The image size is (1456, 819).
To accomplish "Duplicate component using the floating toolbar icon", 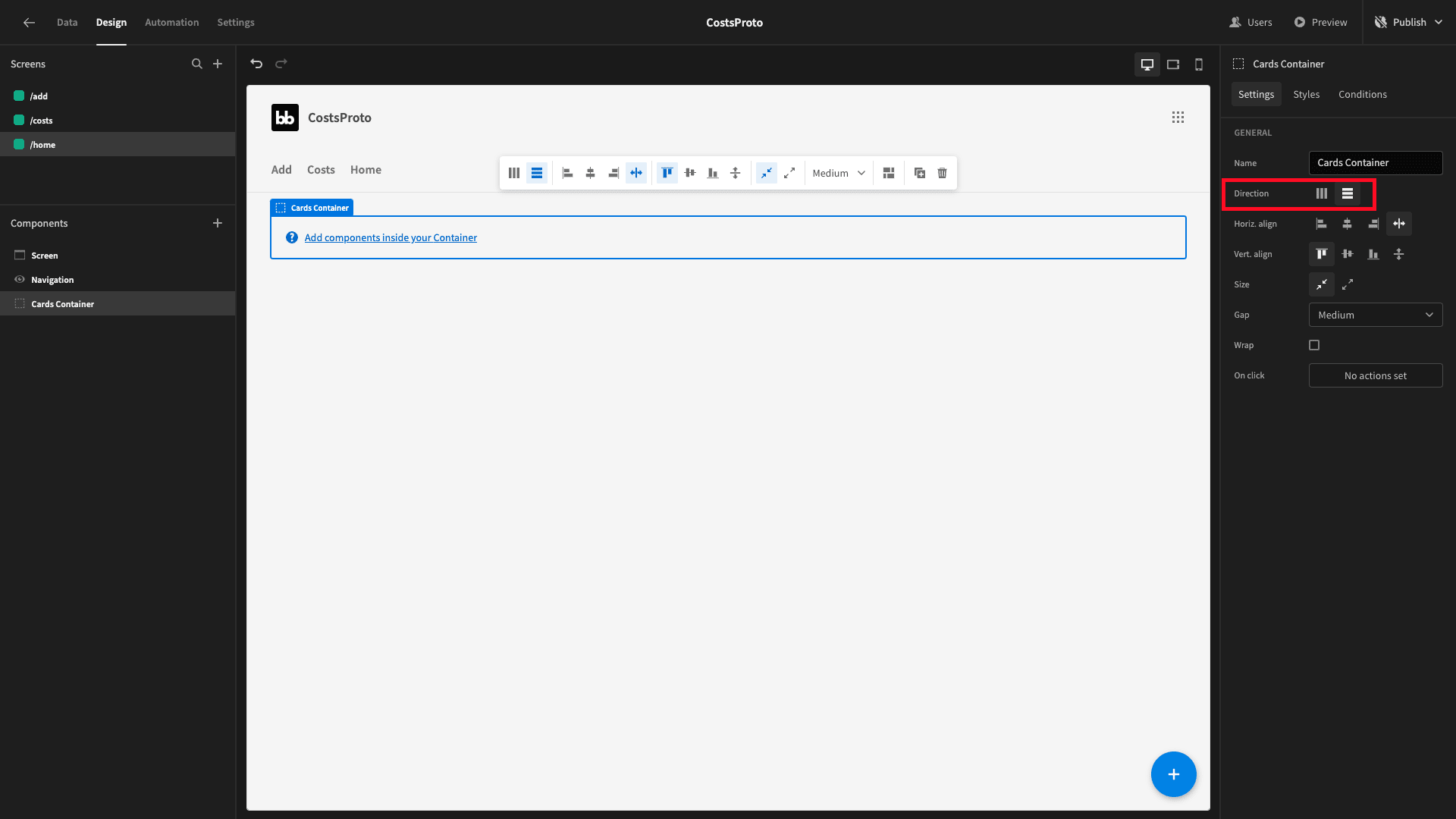I will (x=919, y=173).
